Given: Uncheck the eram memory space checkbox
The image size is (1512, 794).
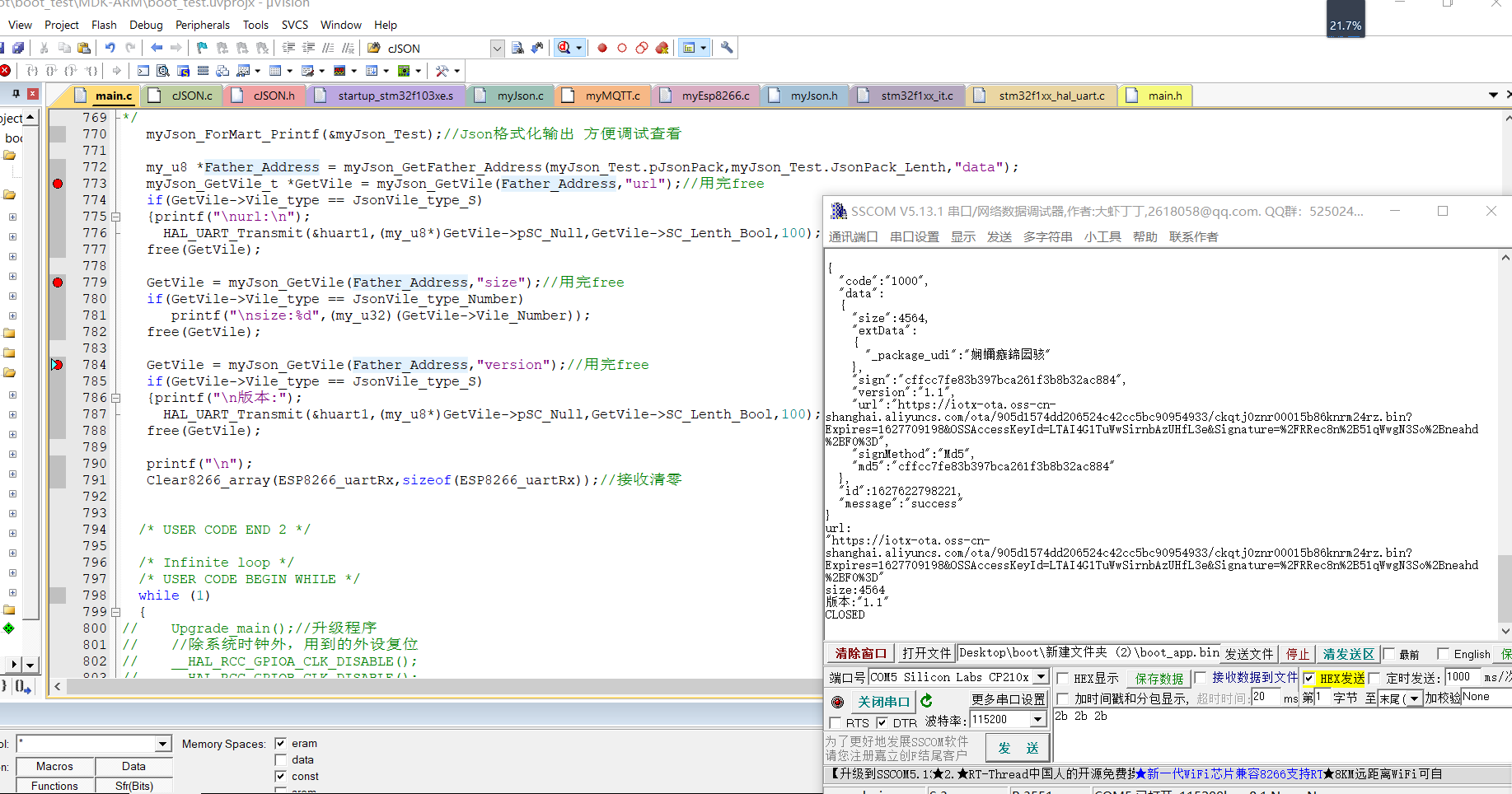Looking at the screenshot, I should coord(281,743).
